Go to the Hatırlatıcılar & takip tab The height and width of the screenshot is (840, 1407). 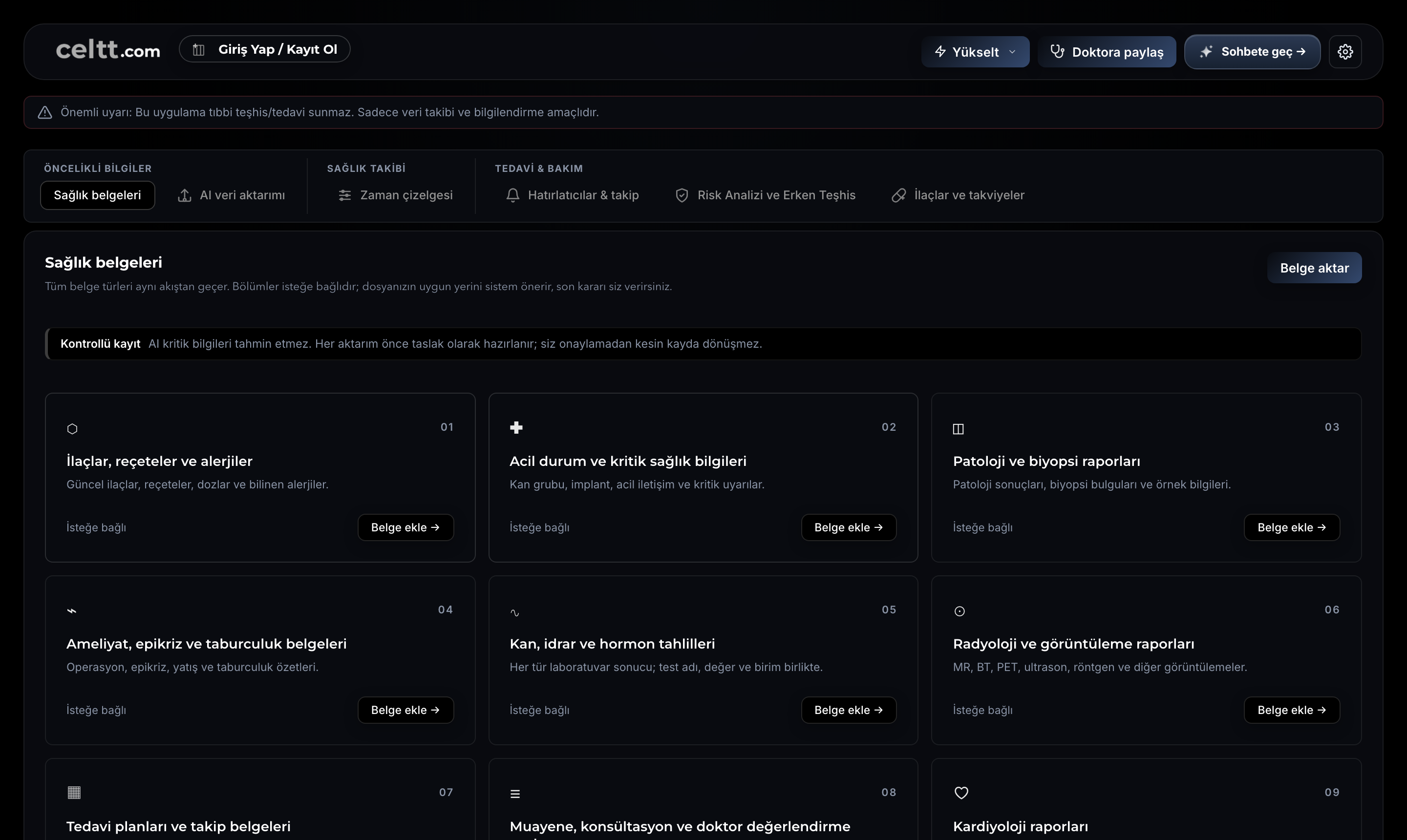click(x=572, y=195)
